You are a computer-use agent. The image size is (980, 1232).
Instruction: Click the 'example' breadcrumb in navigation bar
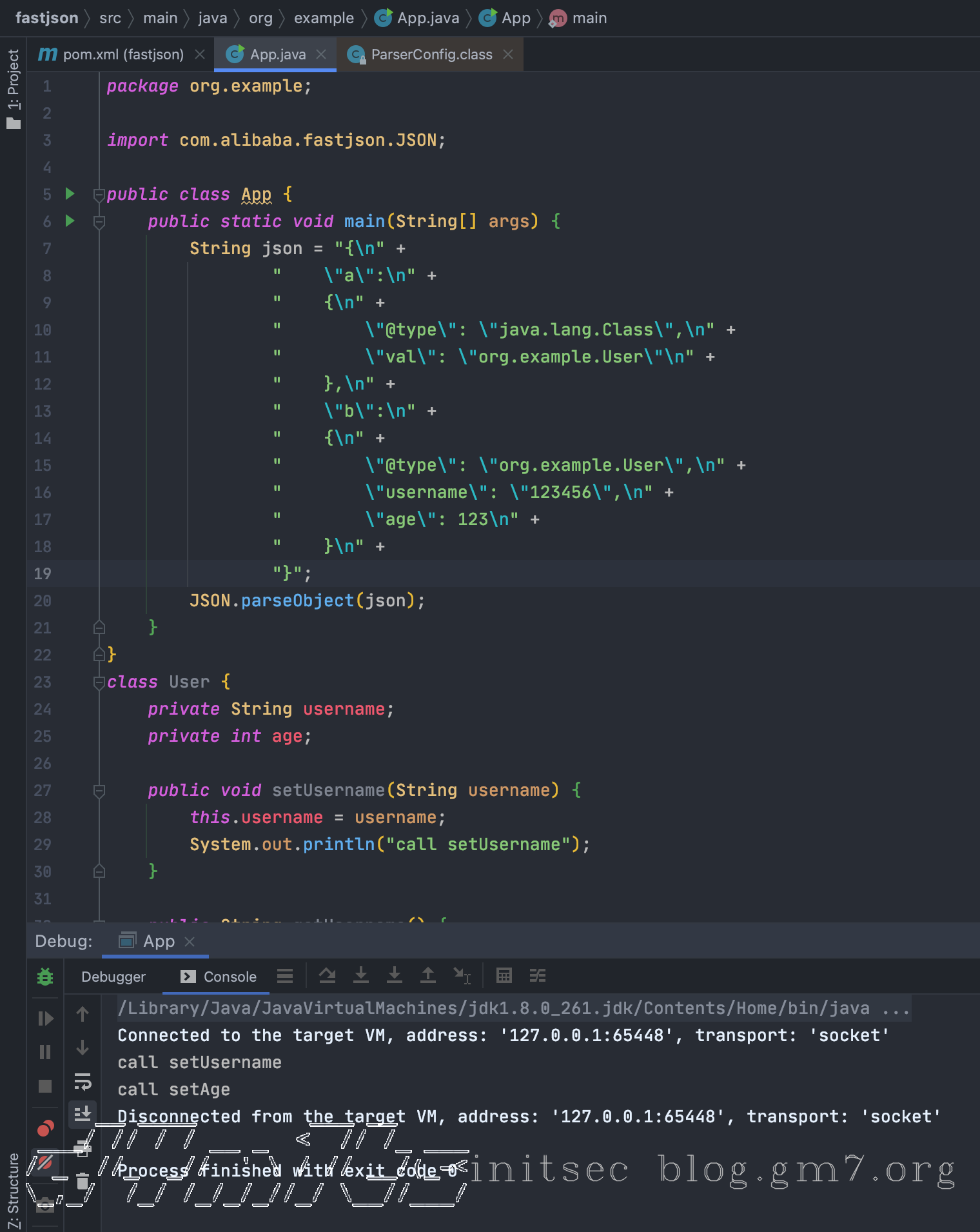(x=324, y=18)
